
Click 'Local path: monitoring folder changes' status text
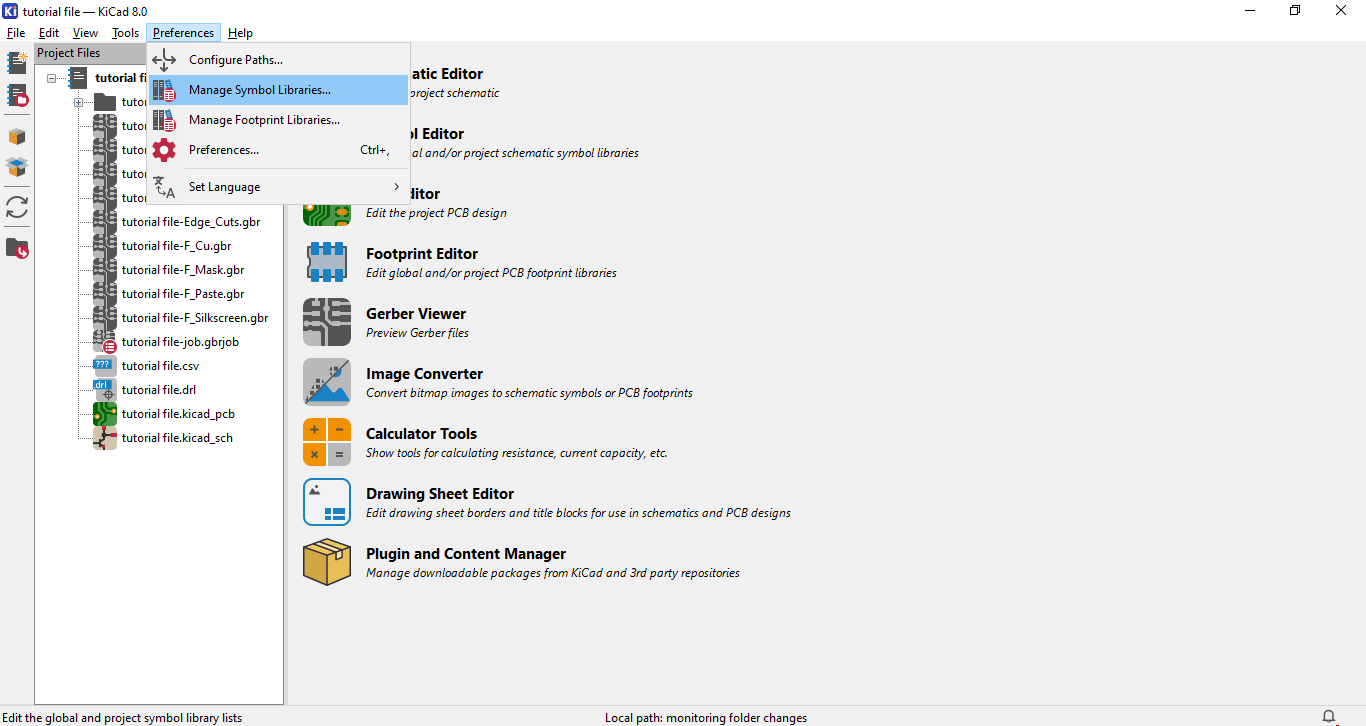click(x=706, y=718)
